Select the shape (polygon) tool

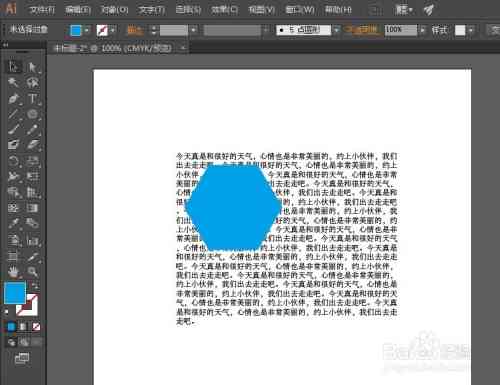tap(32, 114)
